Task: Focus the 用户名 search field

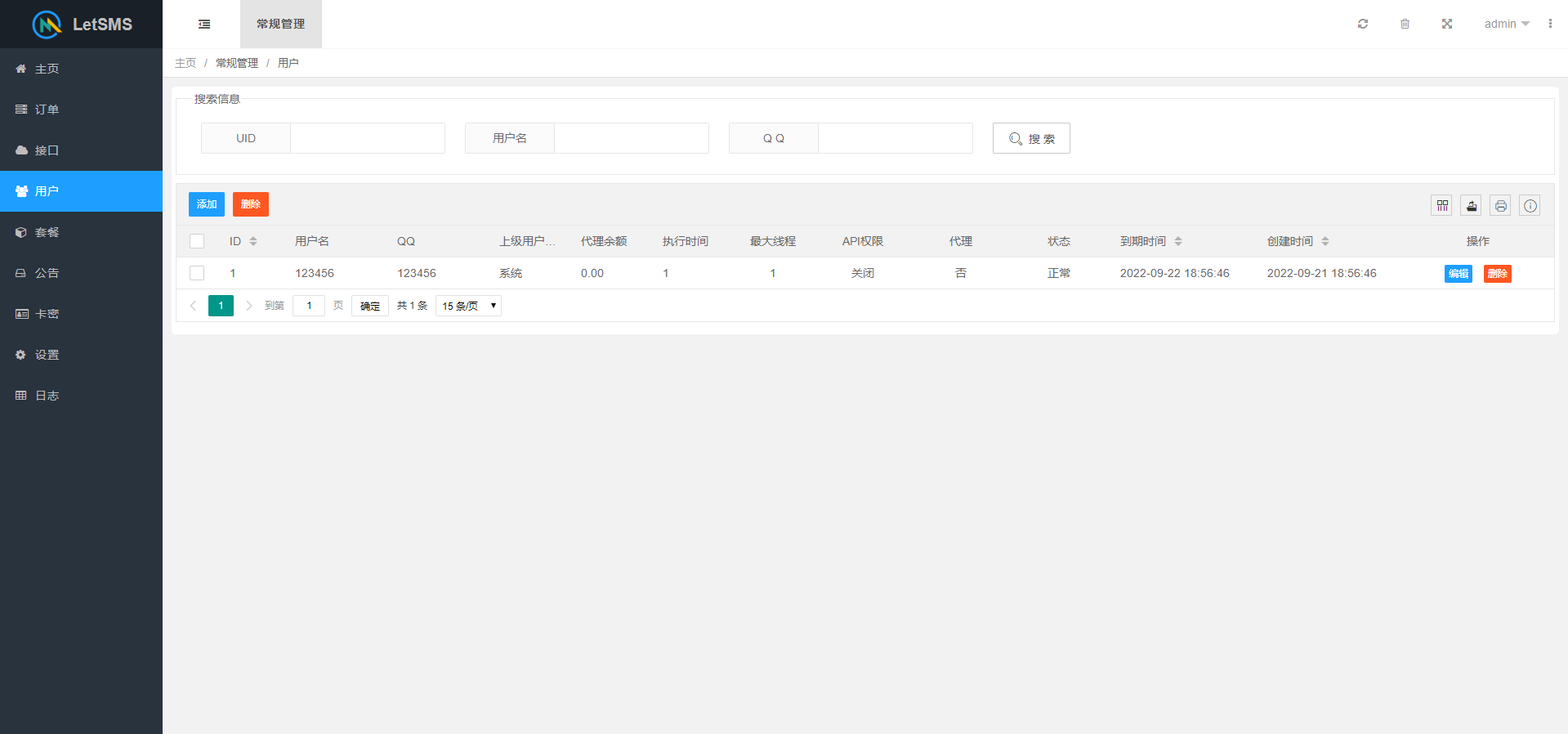Action: [632, 138]
